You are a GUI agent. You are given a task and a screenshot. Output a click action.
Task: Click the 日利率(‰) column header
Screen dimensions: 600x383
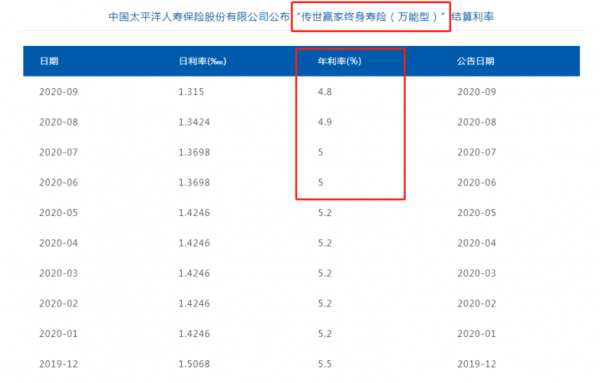click(x=202, y=61)
